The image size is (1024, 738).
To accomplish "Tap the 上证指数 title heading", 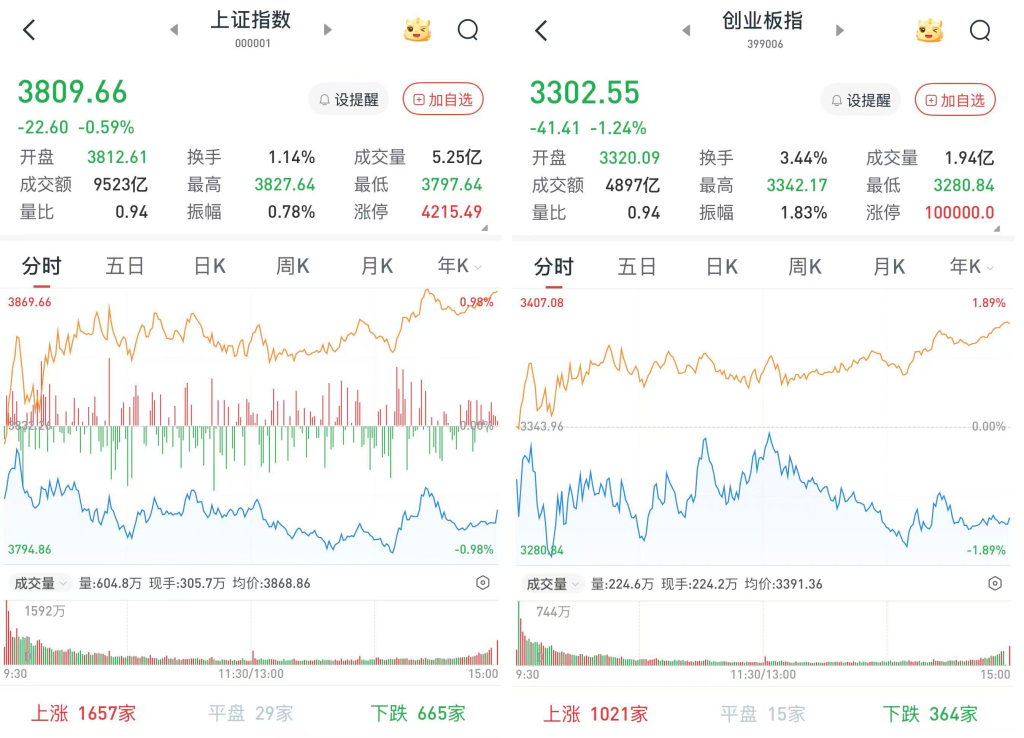I will coord(251,20).
